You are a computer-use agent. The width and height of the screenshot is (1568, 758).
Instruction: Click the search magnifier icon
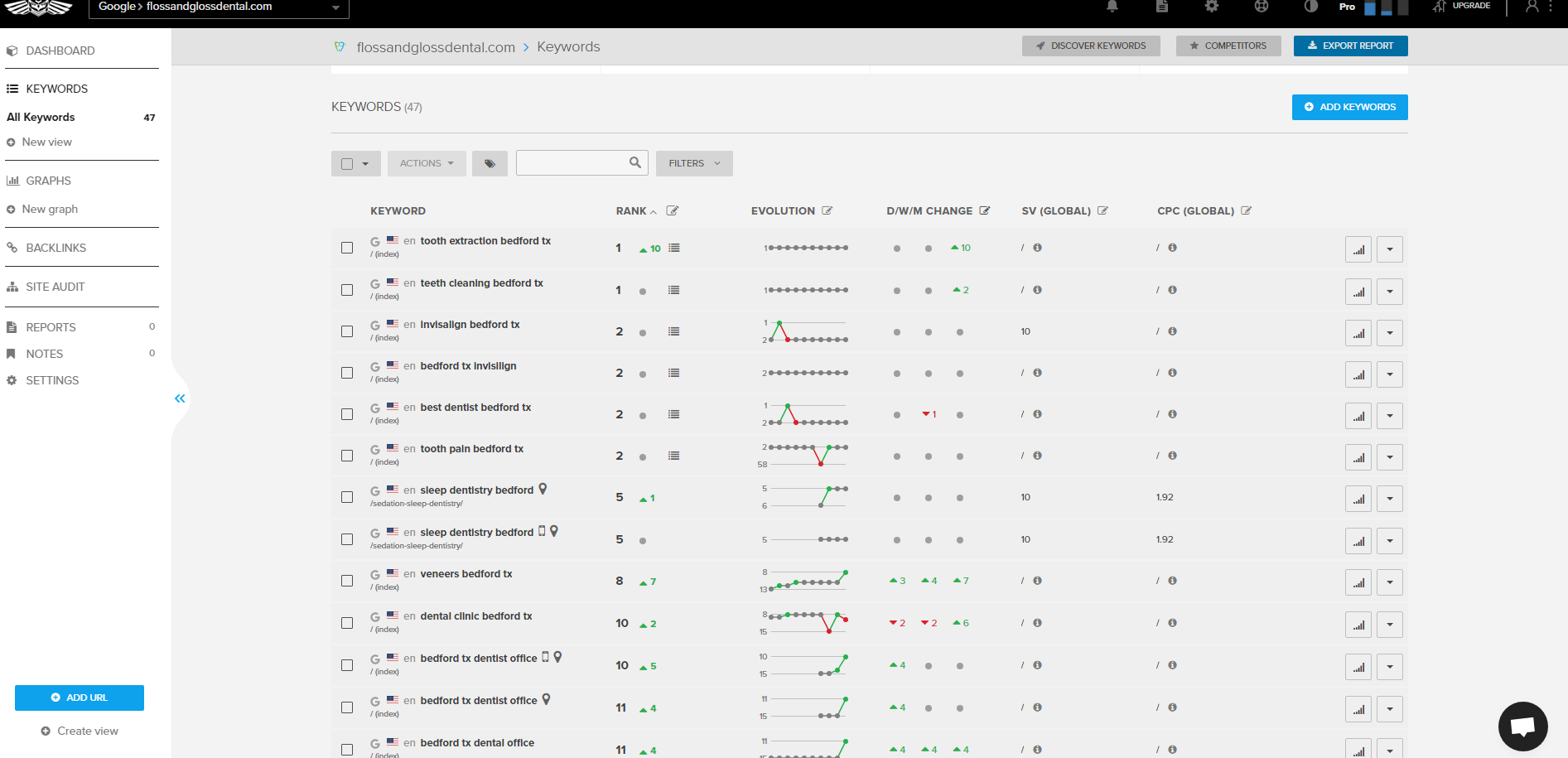635,162
